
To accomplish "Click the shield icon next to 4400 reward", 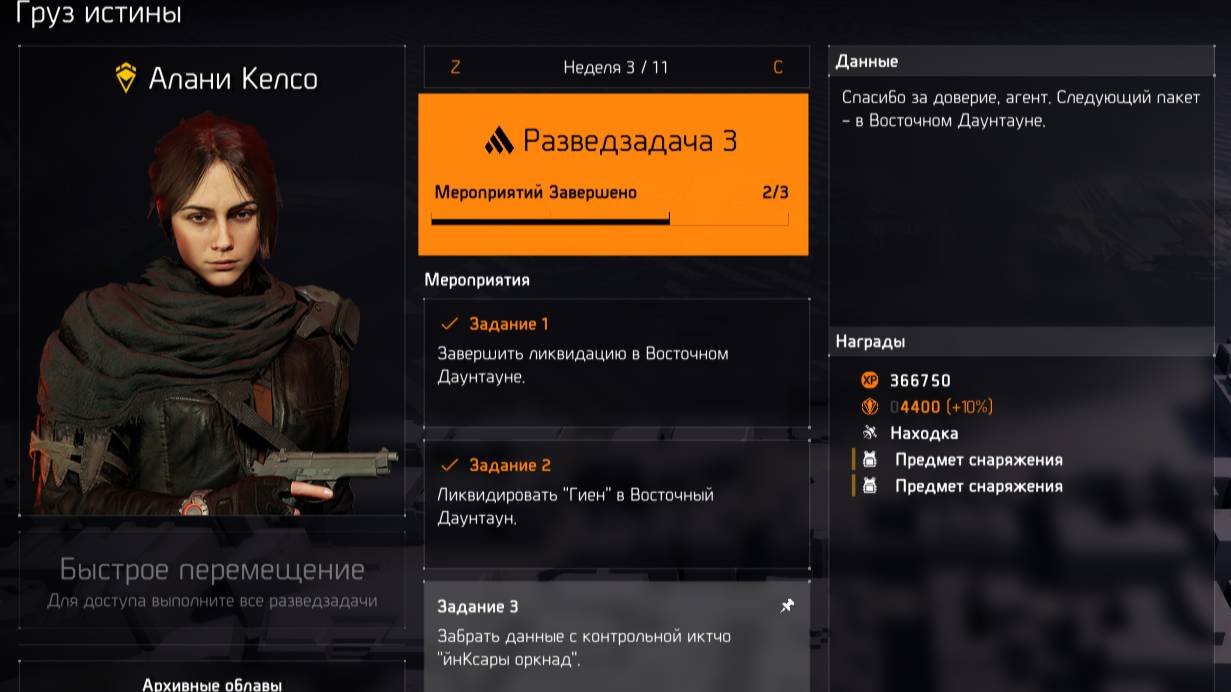I will [869, 407].
